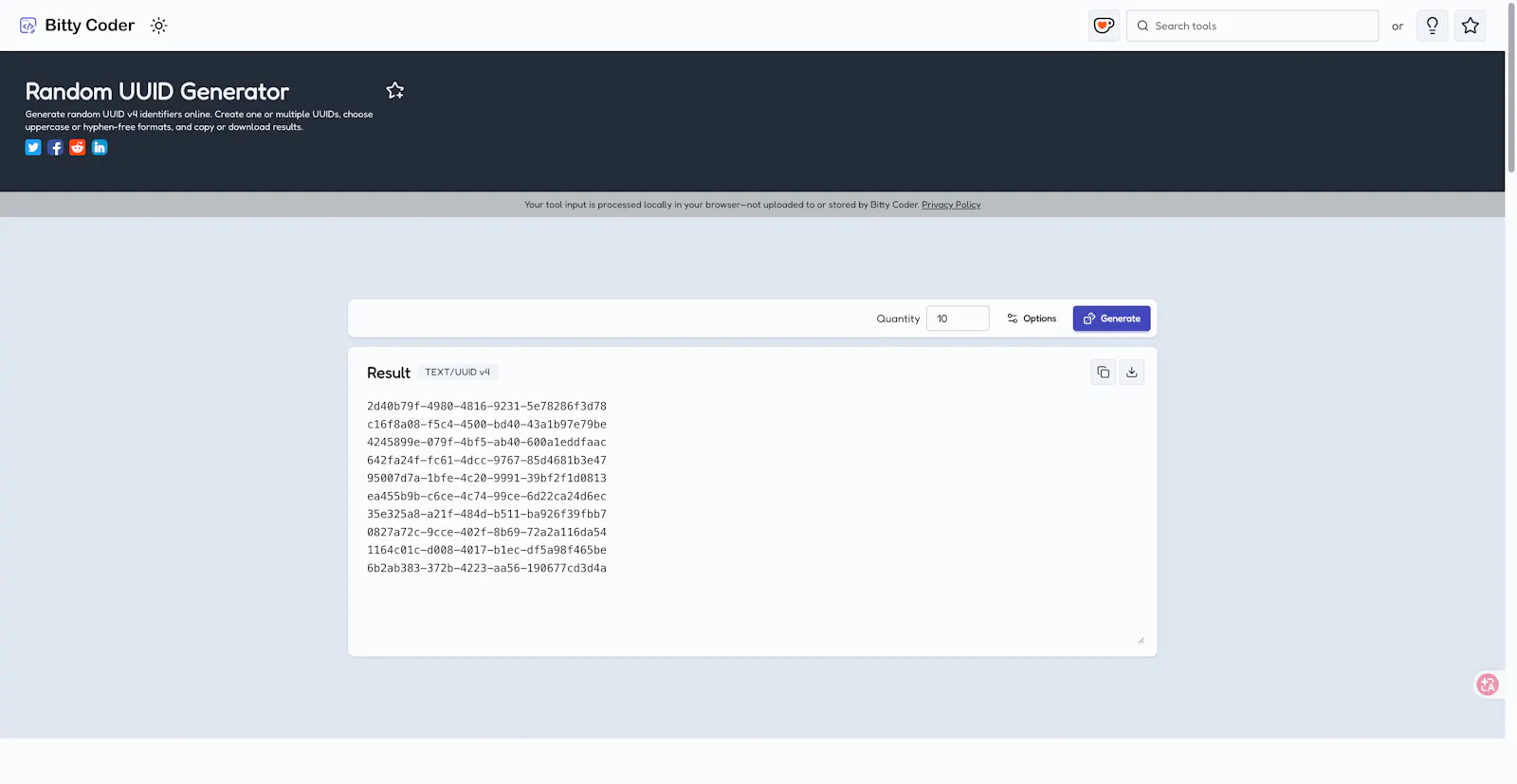
Task: Click UUID c16f8a08-f5c4-4500-bd40-43a1b97e79be
Action: [486, 424]
